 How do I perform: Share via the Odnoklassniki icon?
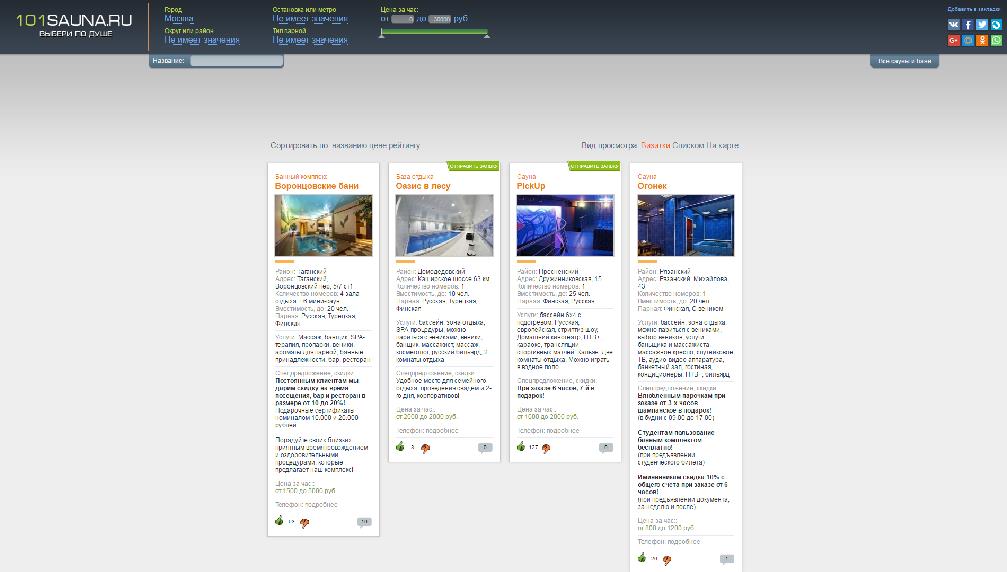(x=982, y=40)
